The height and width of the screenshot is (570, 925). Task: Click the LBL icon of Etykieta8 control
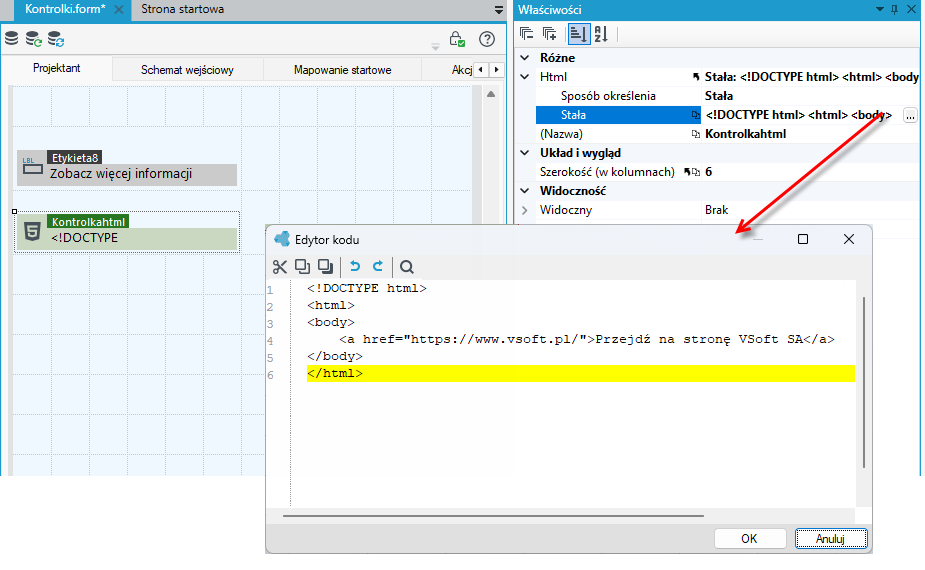click(32, 166)
